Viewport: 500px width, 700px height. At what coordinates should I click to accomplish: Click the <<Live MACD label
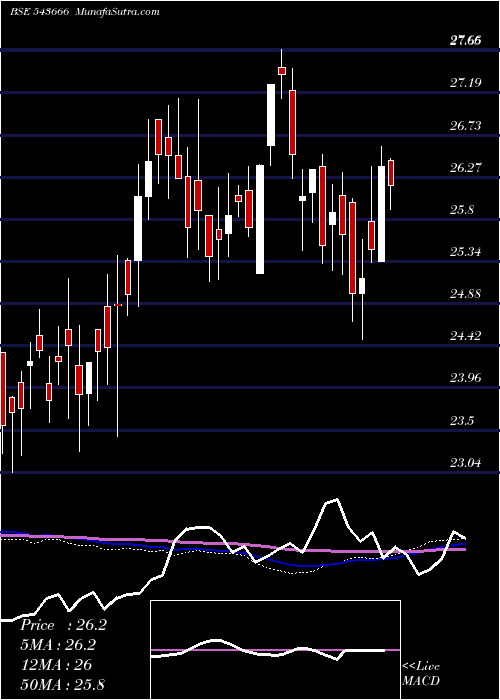tap(421, 673)
